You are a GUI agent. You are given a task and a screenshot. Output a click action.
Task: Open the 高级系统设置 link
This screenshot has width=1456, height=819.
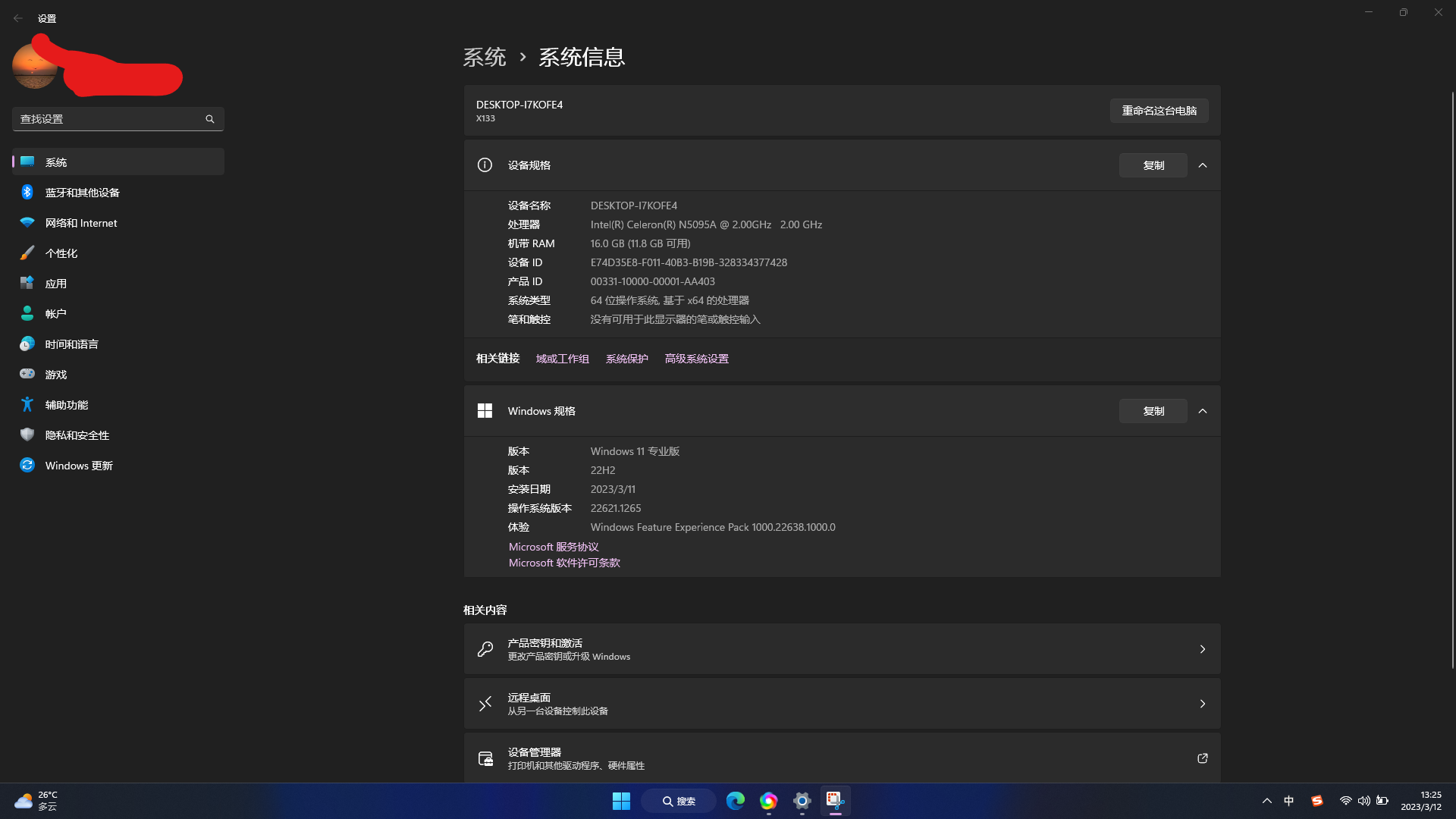tap(697, 359)
